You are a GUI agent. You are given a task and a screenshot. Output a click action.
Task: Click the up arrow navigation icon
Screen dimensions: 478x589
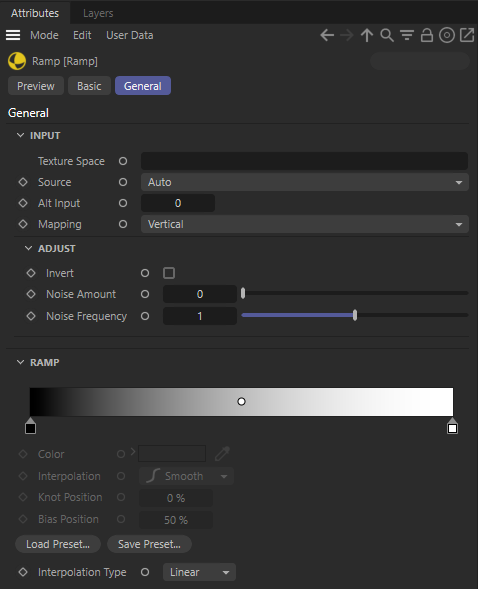coord(367,35)
